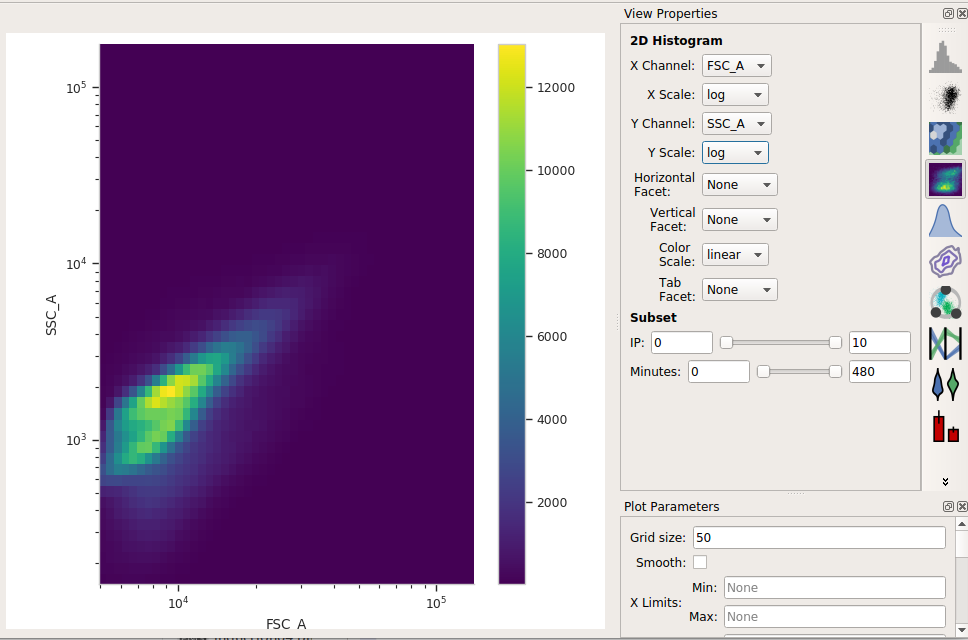Show more view icons via double chevron
This screenshot has height=640, width=968.
coord(945,481)
